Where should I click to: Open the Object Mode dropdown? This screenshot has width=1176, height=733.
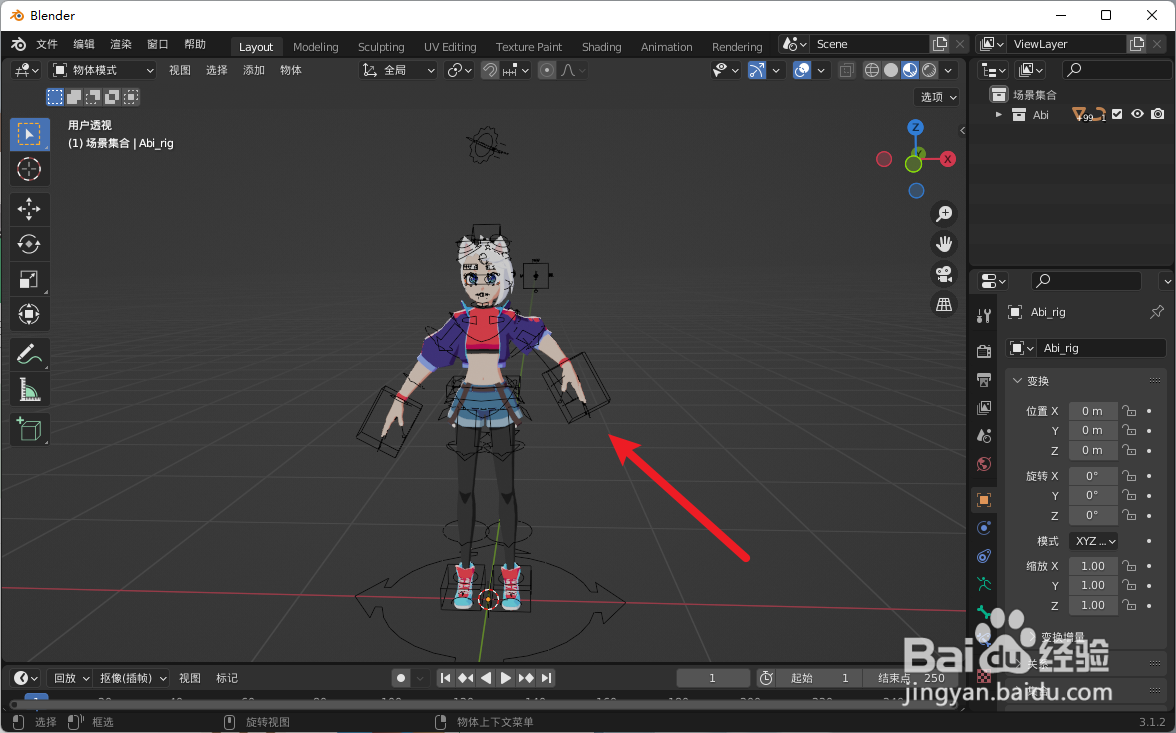coord(103,70)
